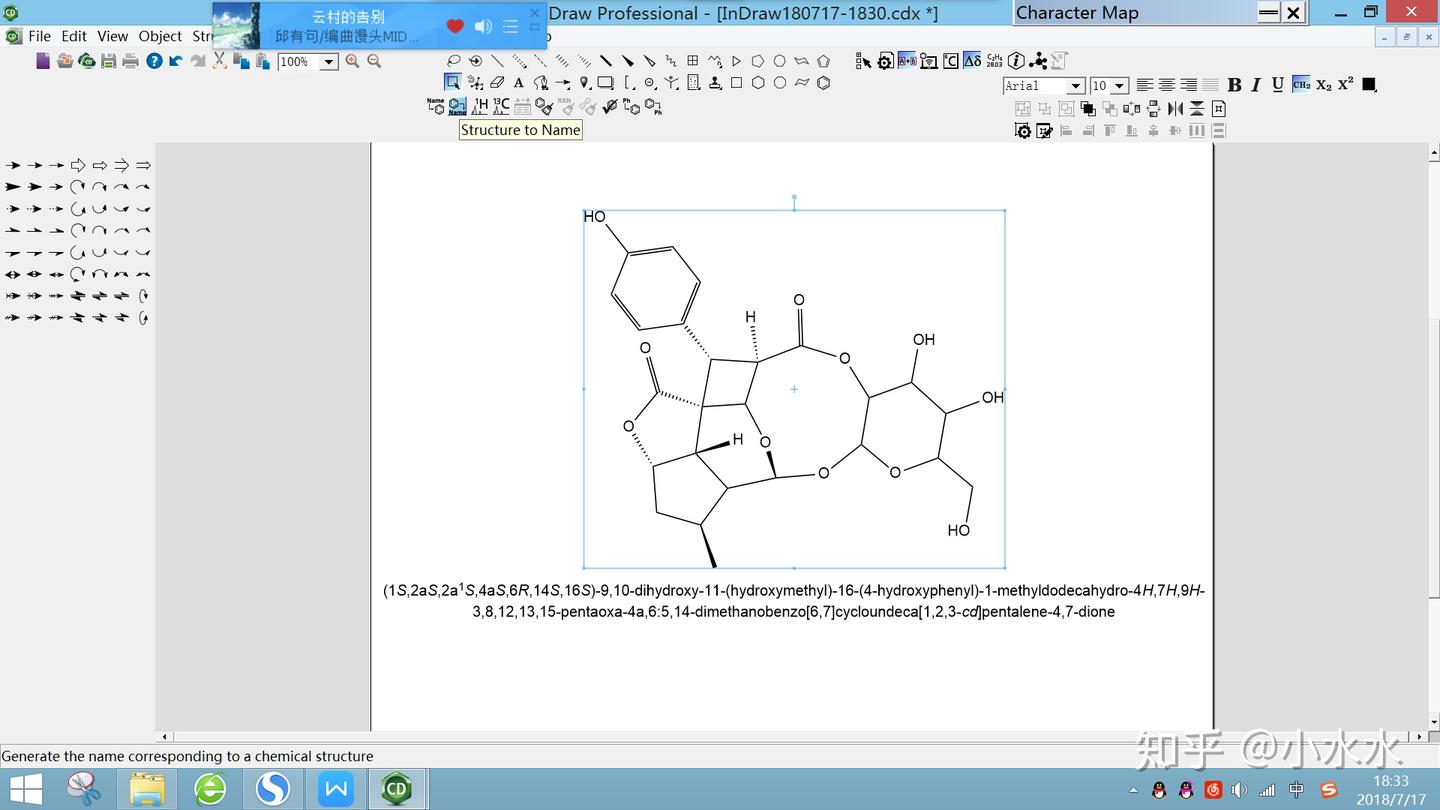Viewport: 1440px width, 810px height.
Task: Select the Text tool
Action: [518, 82]
